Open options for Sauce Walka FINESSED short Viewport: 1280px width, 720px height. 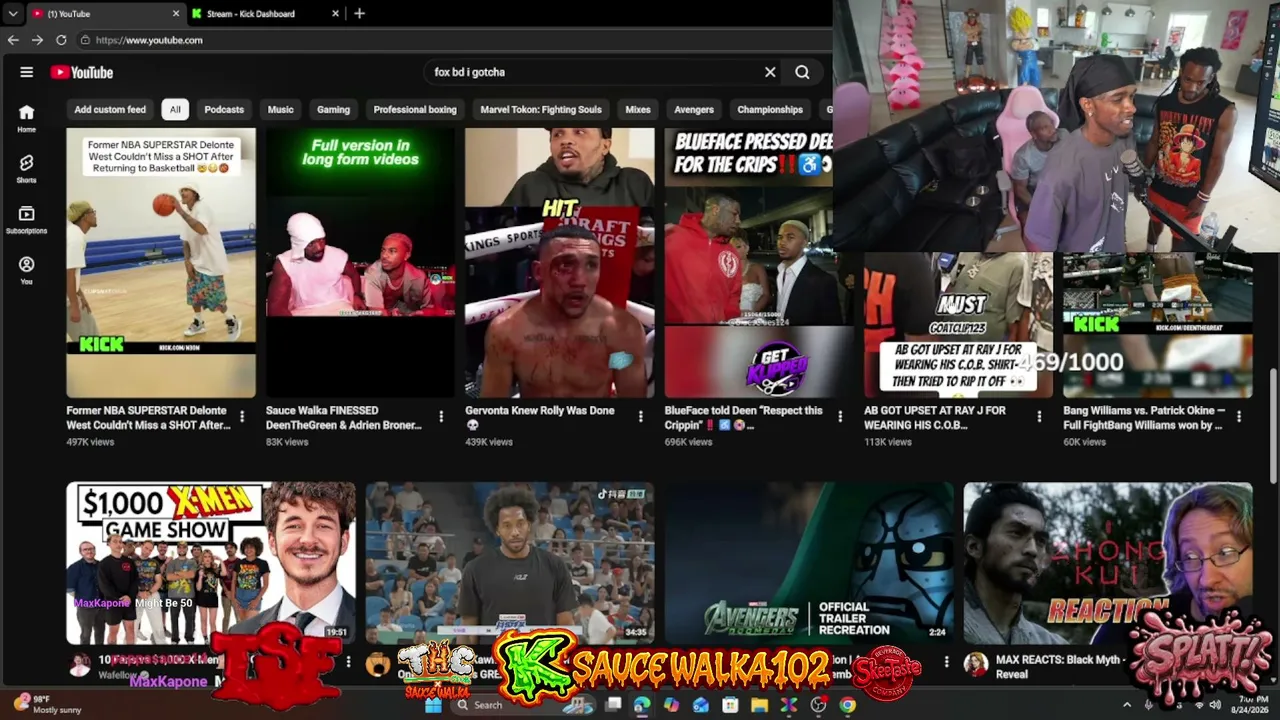pos(441,417)
